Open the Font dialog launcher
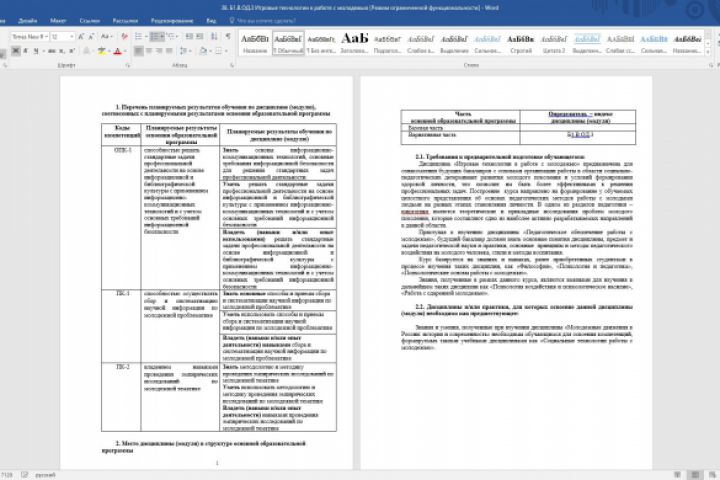 click(128, 66)
